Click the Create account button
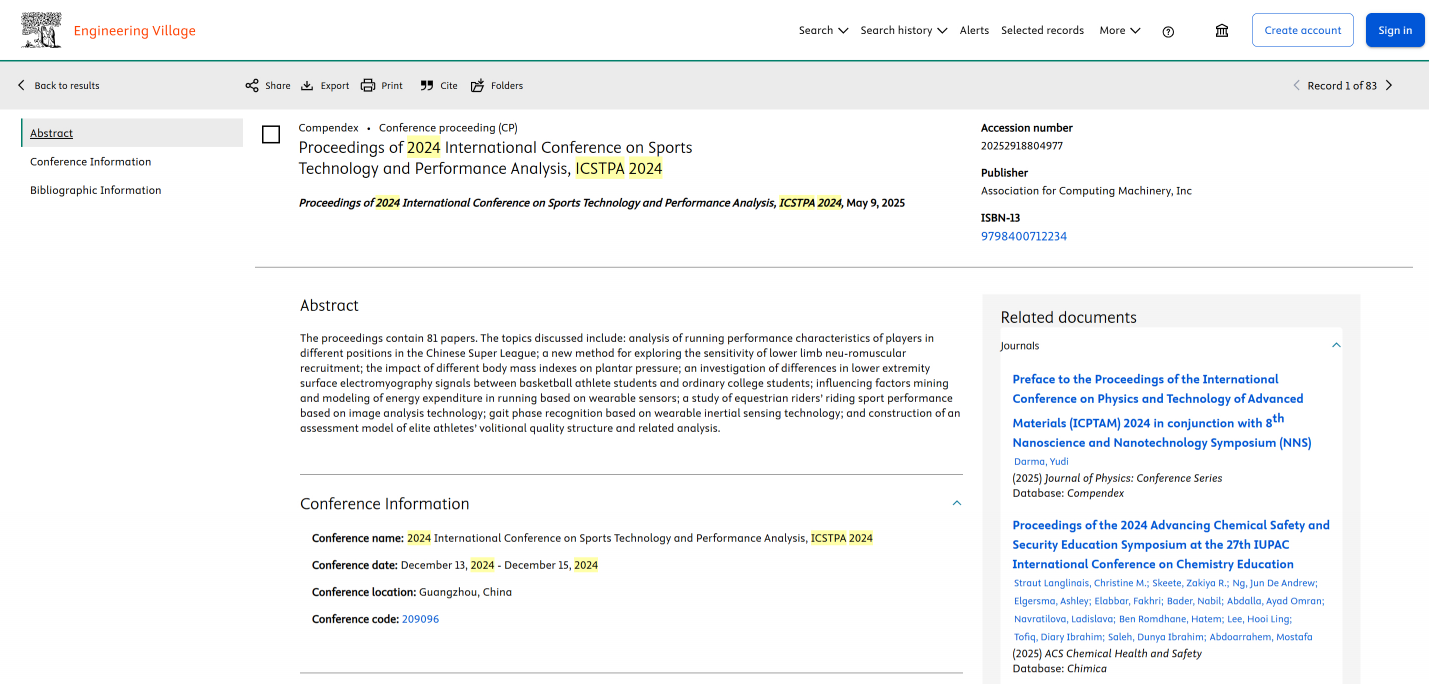 point(1303,30)
